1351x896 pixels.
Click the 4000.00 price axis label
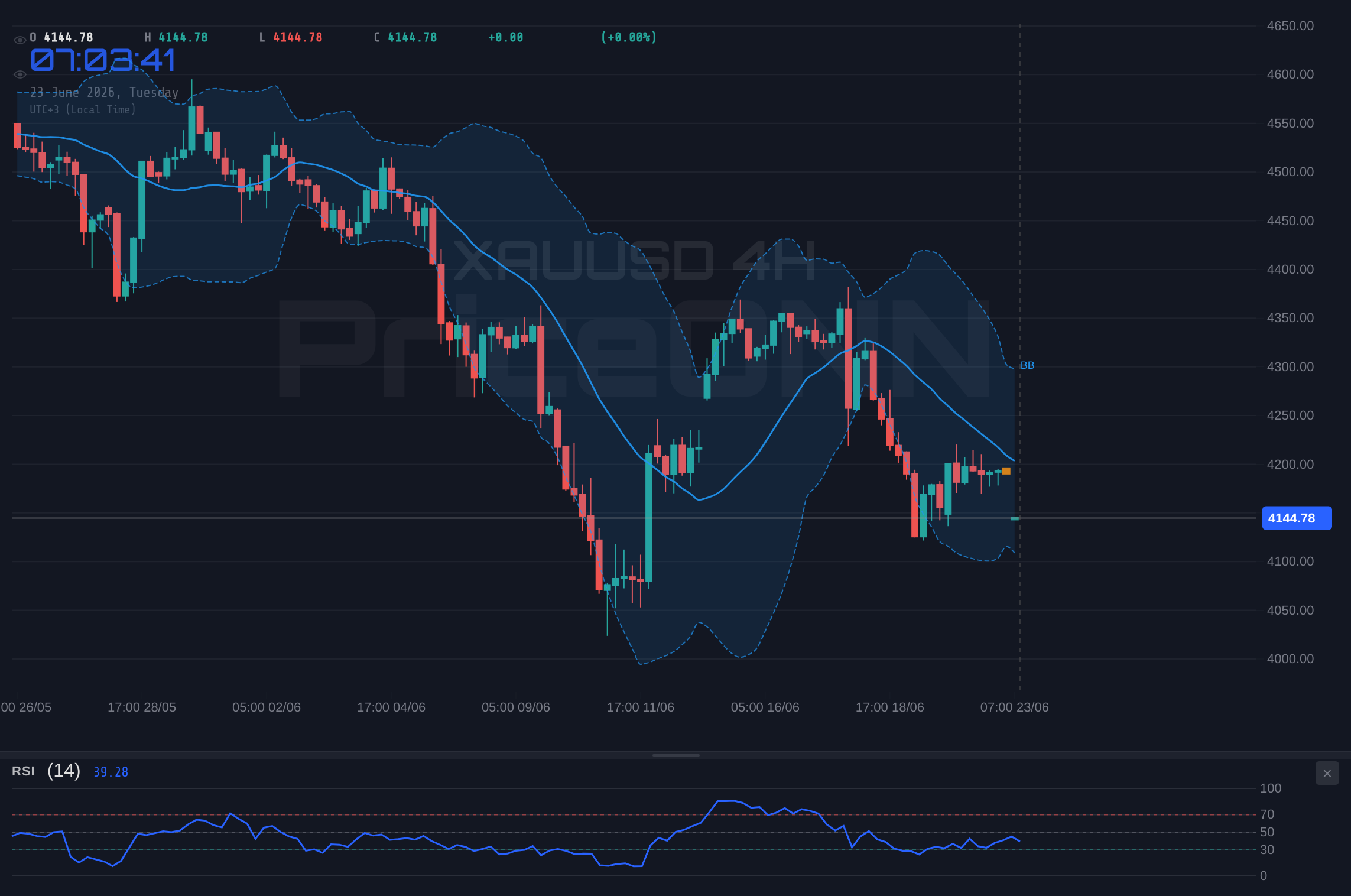(x=1290, y=659)
